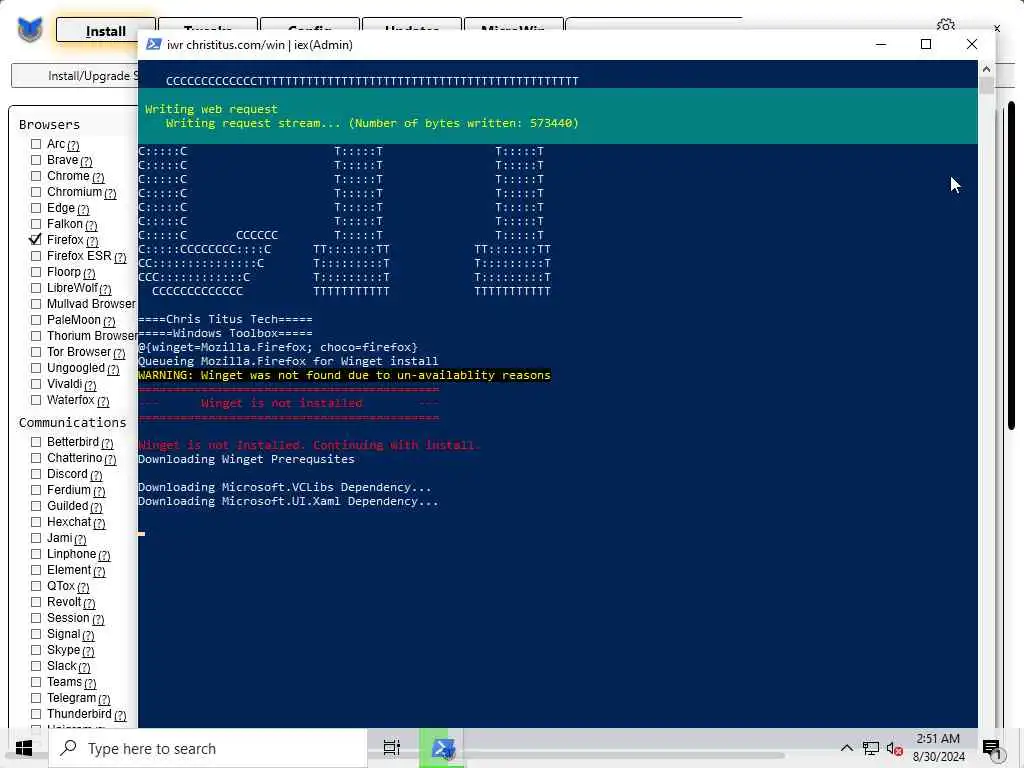Image resolution: width=1024 pixels, height=768 pixels.
Task: Enable the Element checkbox
Action: 36,570
